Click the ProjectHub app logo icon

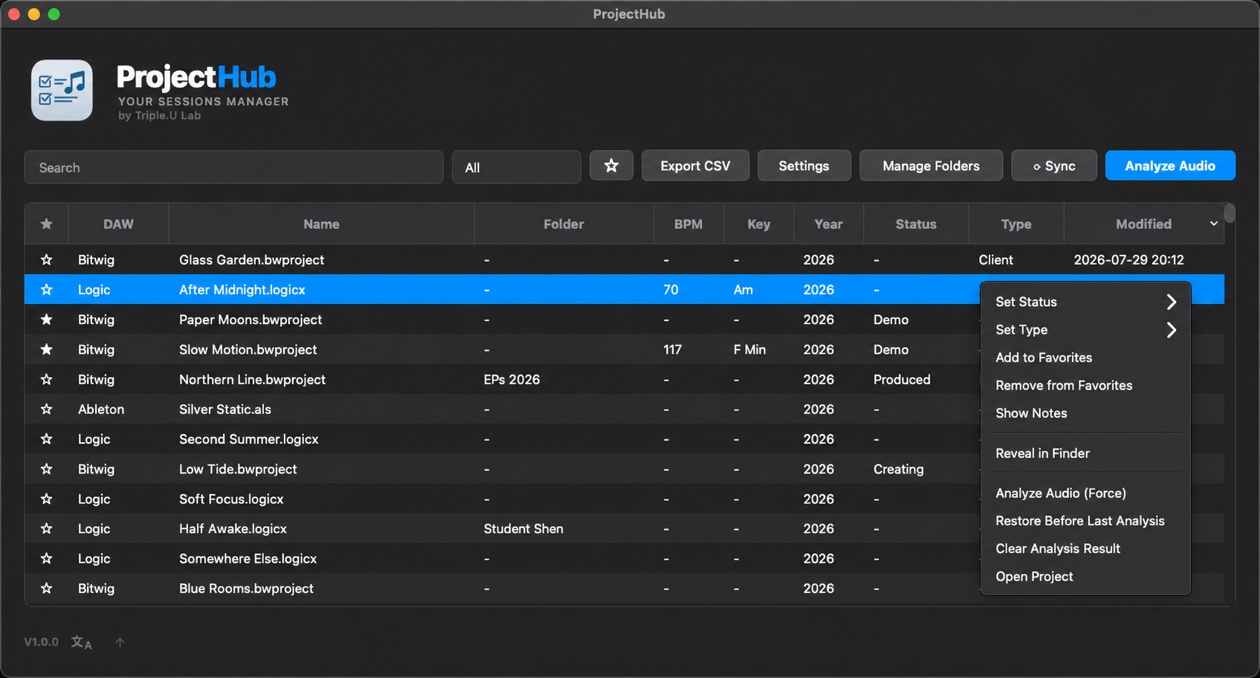pyautogui.click(x=62, y=90)
